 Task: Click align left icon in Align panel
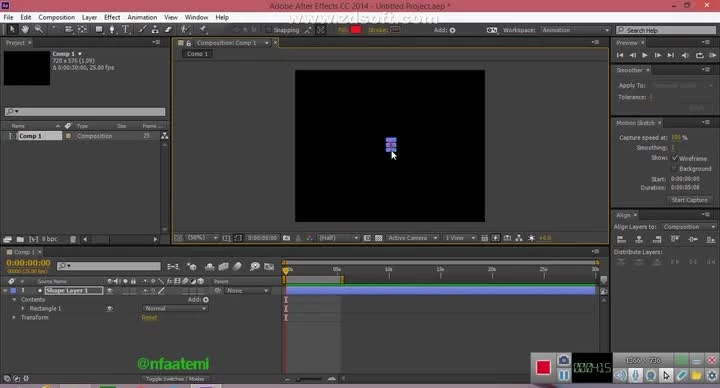click(621, 239)
